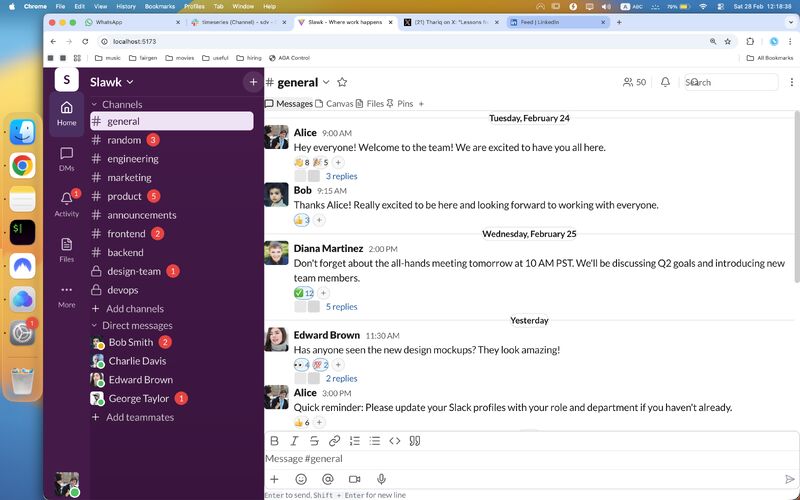Switch to the WhatsApp browser tab
This screenshot has width=800, height=500.
coord(133,22)
